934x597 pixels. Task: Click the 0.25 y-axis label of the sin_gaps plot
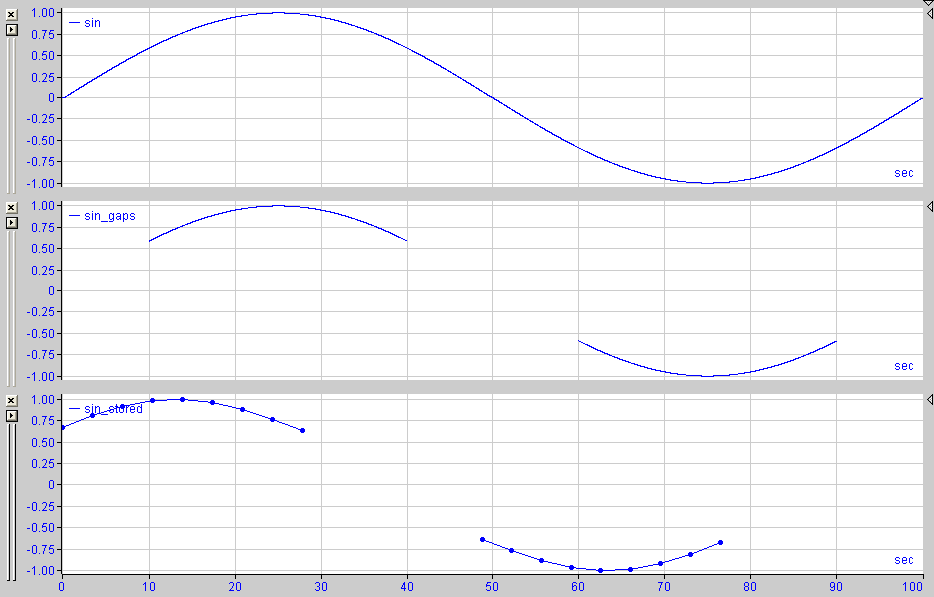[43, 270]
